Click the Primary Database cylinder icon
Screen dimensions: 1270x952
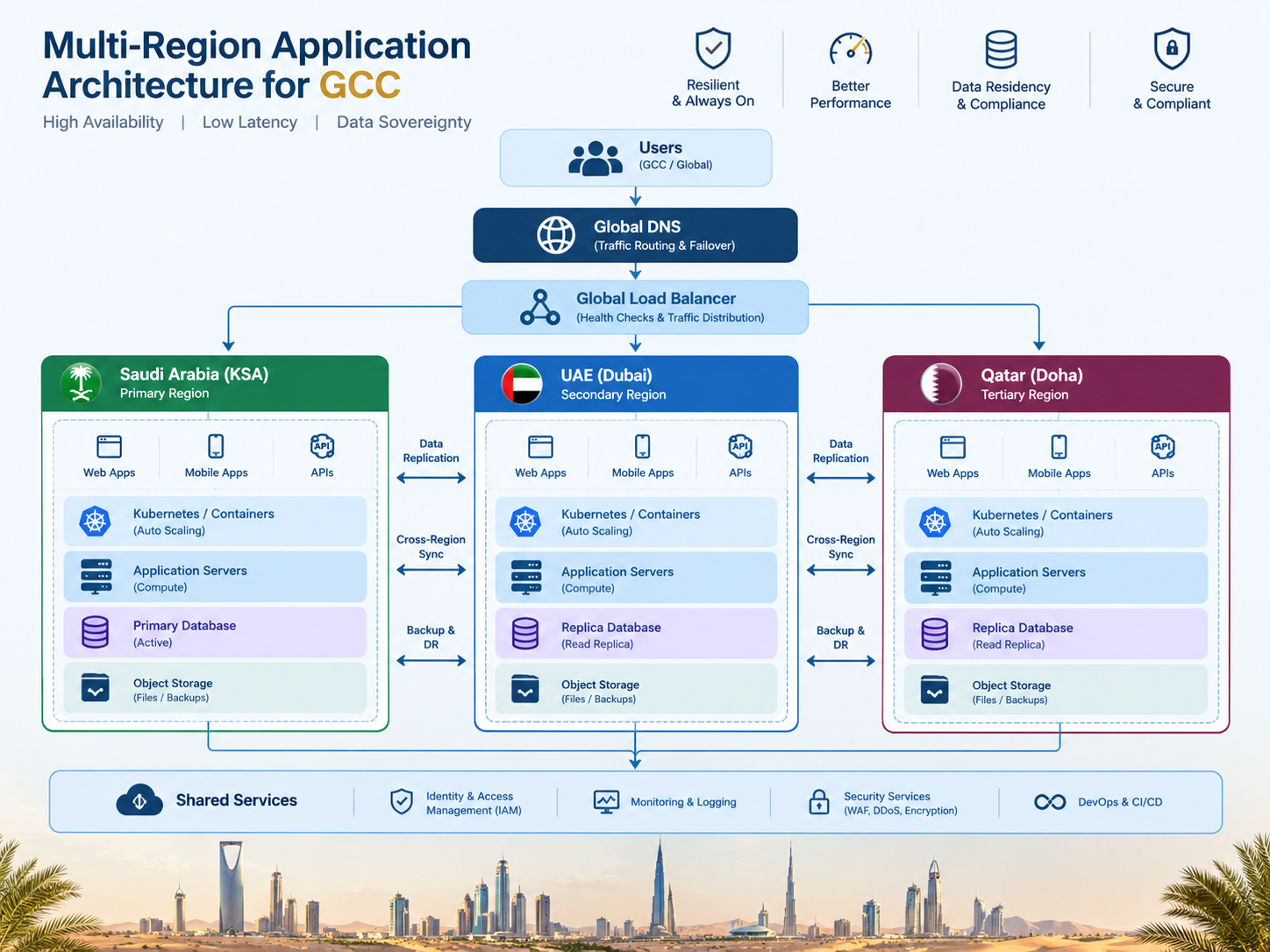(95, 632)
